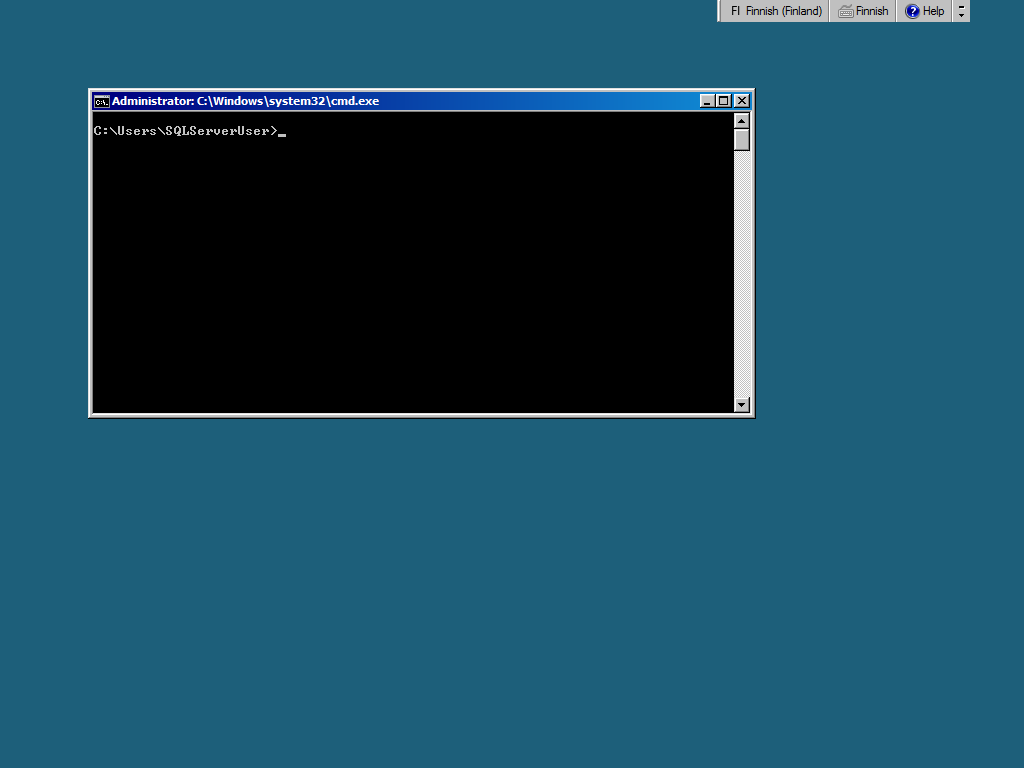This screenshot has width=1024, height=768.
Task: Open the cmd.exe system menu icon
Action: click(x=101, y=101)
